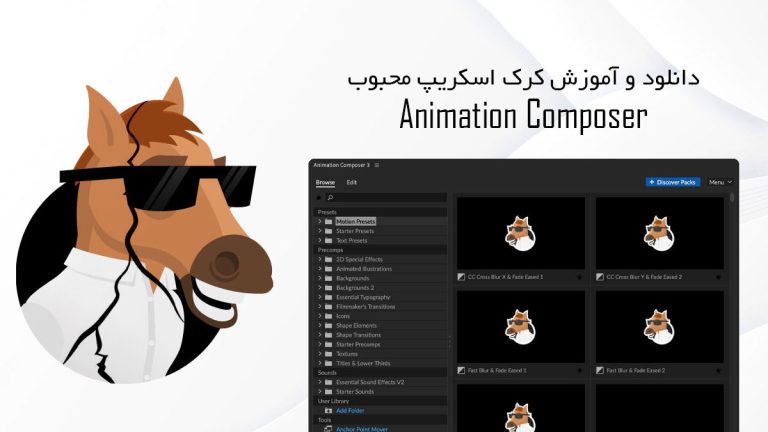The width and height of the screenshot is (768, 432).
Task: Select the Essential Sound Effects V2 label
Action: point(370,382)
